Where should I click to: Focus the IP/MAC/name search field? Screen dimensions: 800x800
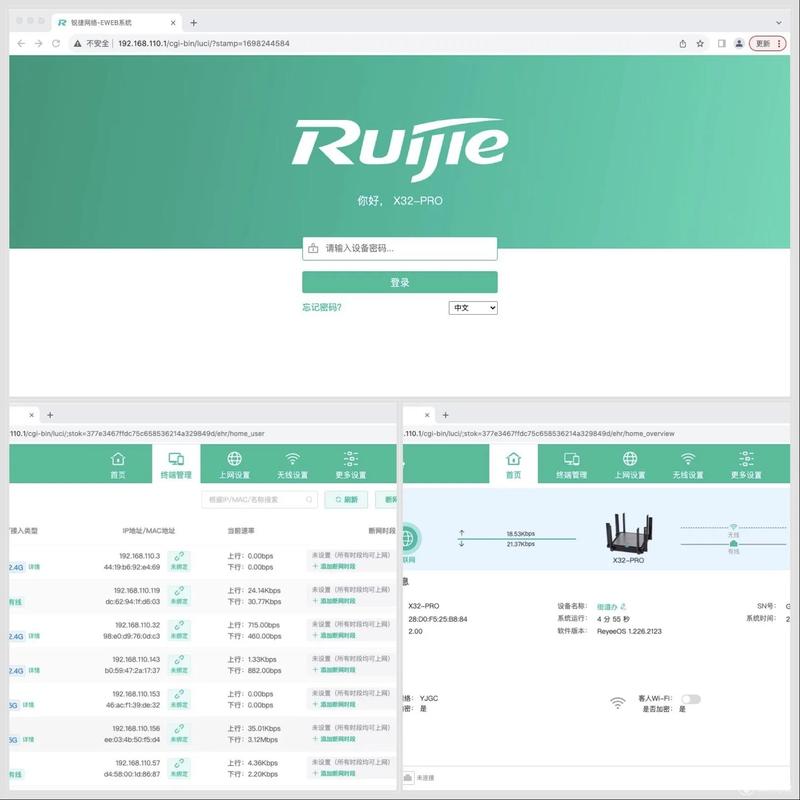click(x=260, y=499)
